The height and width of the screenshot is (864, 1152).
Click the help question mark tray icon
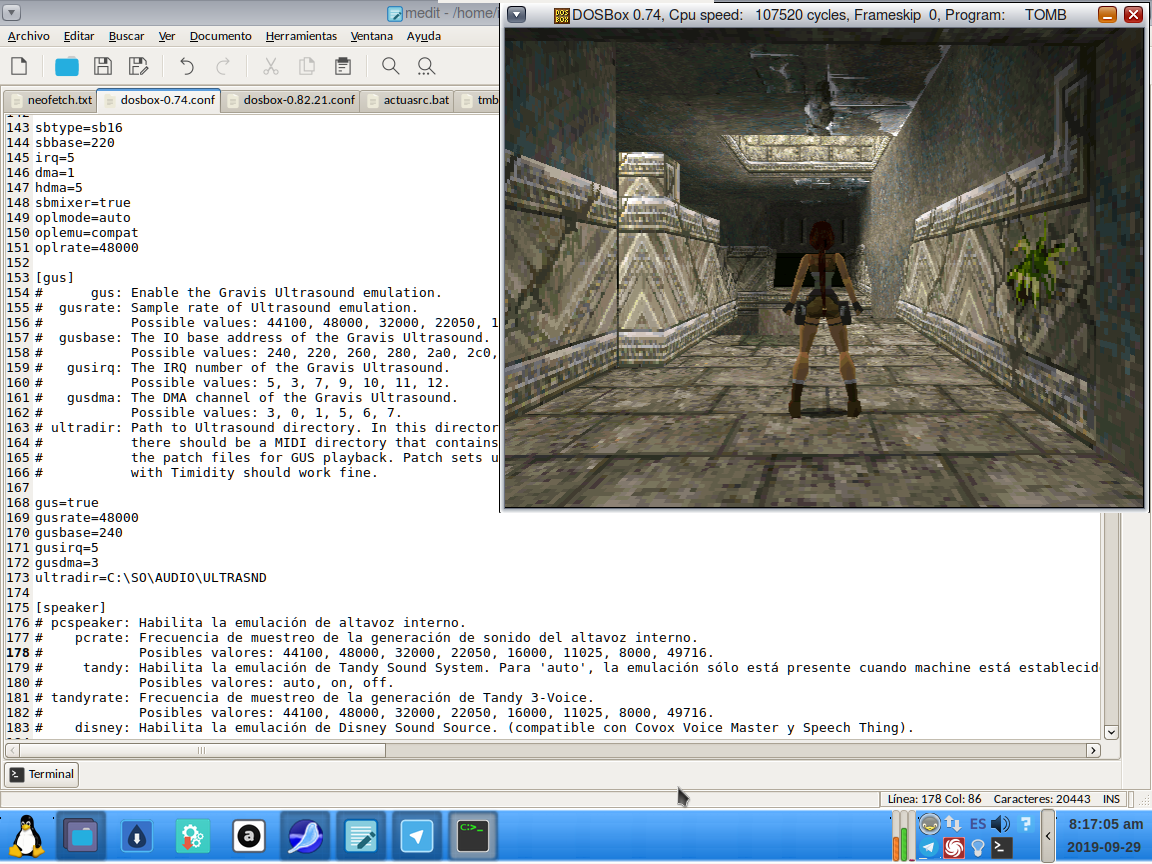click(x=1026, y=824)
